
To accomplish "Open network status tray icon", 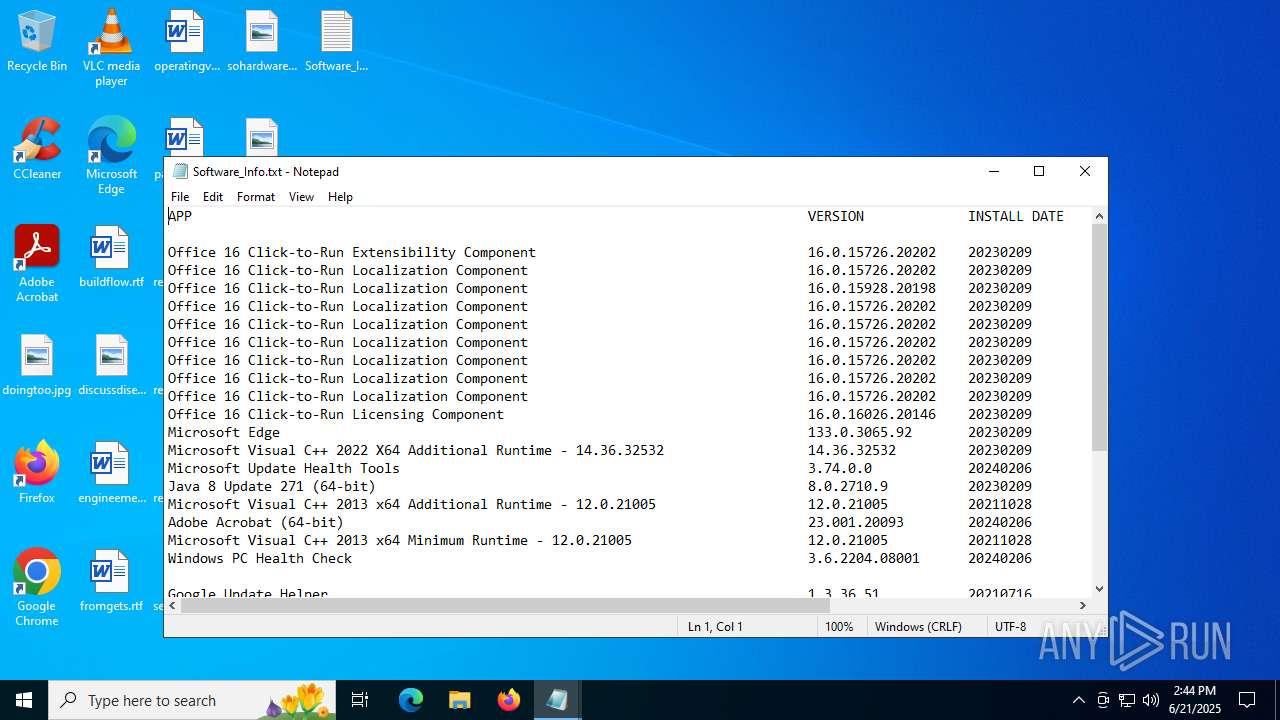I will pos(1127,700).
